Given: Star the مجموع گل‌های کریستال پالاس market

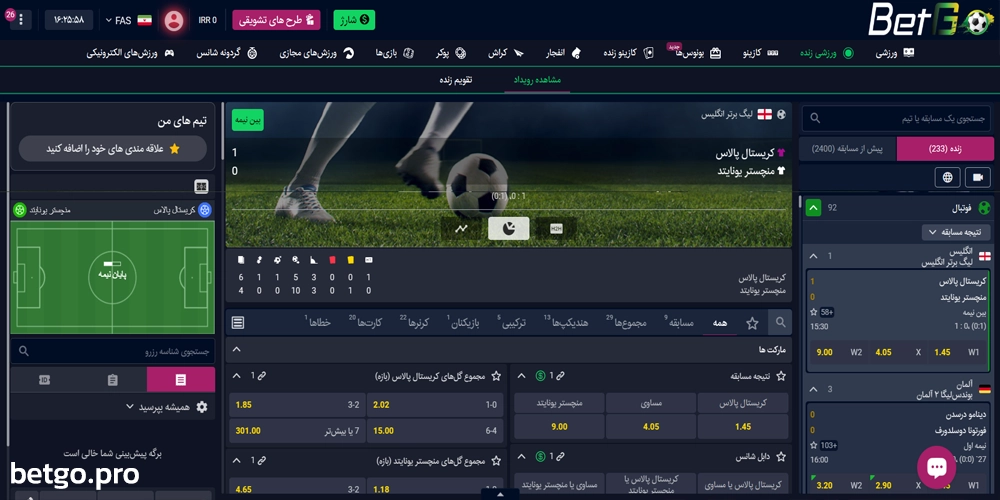Looking at the screenshot, I should click(496, 376).
